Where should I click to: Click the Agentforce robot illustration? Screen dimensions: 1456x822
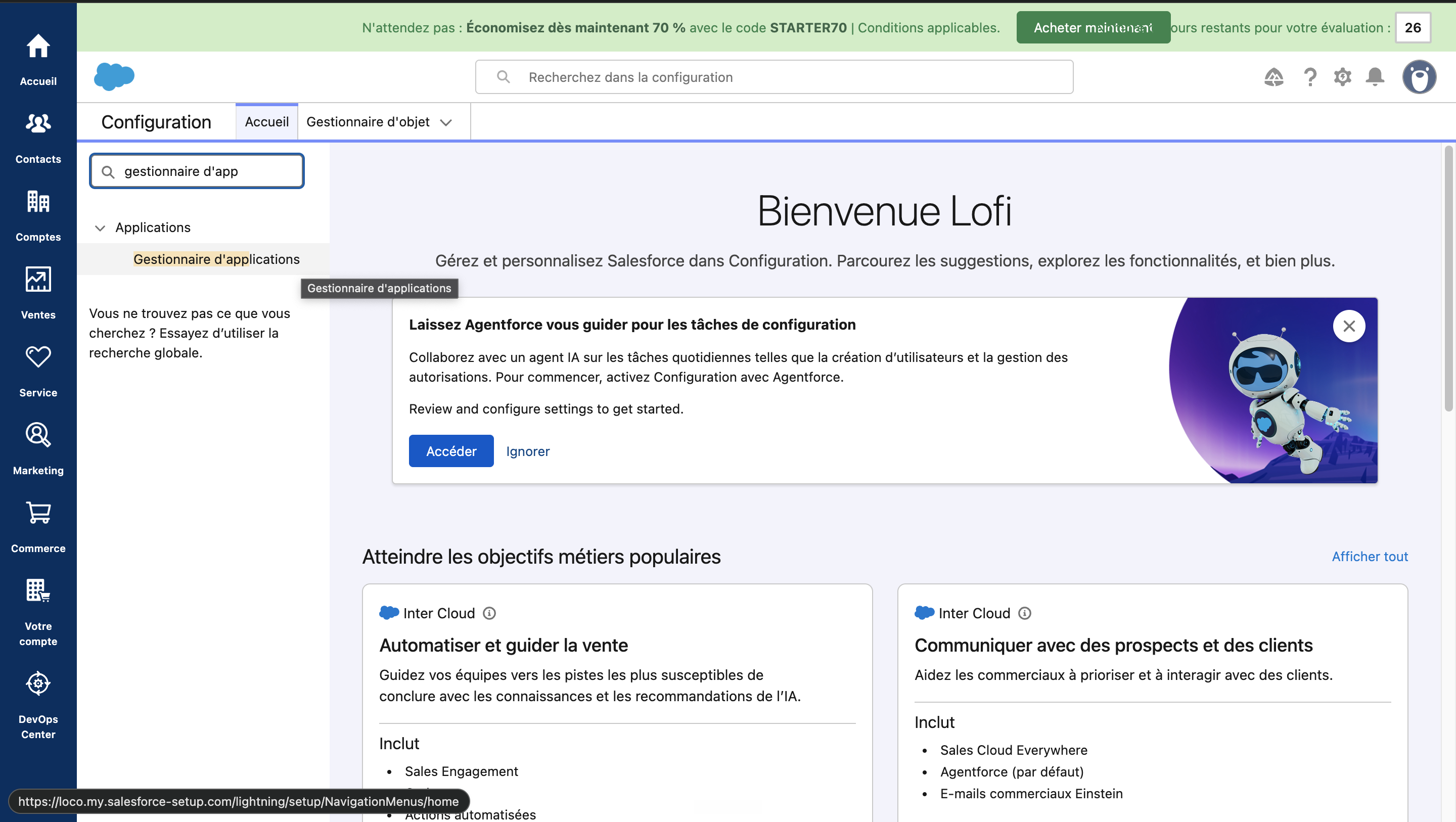click(x=1273, y=390)
